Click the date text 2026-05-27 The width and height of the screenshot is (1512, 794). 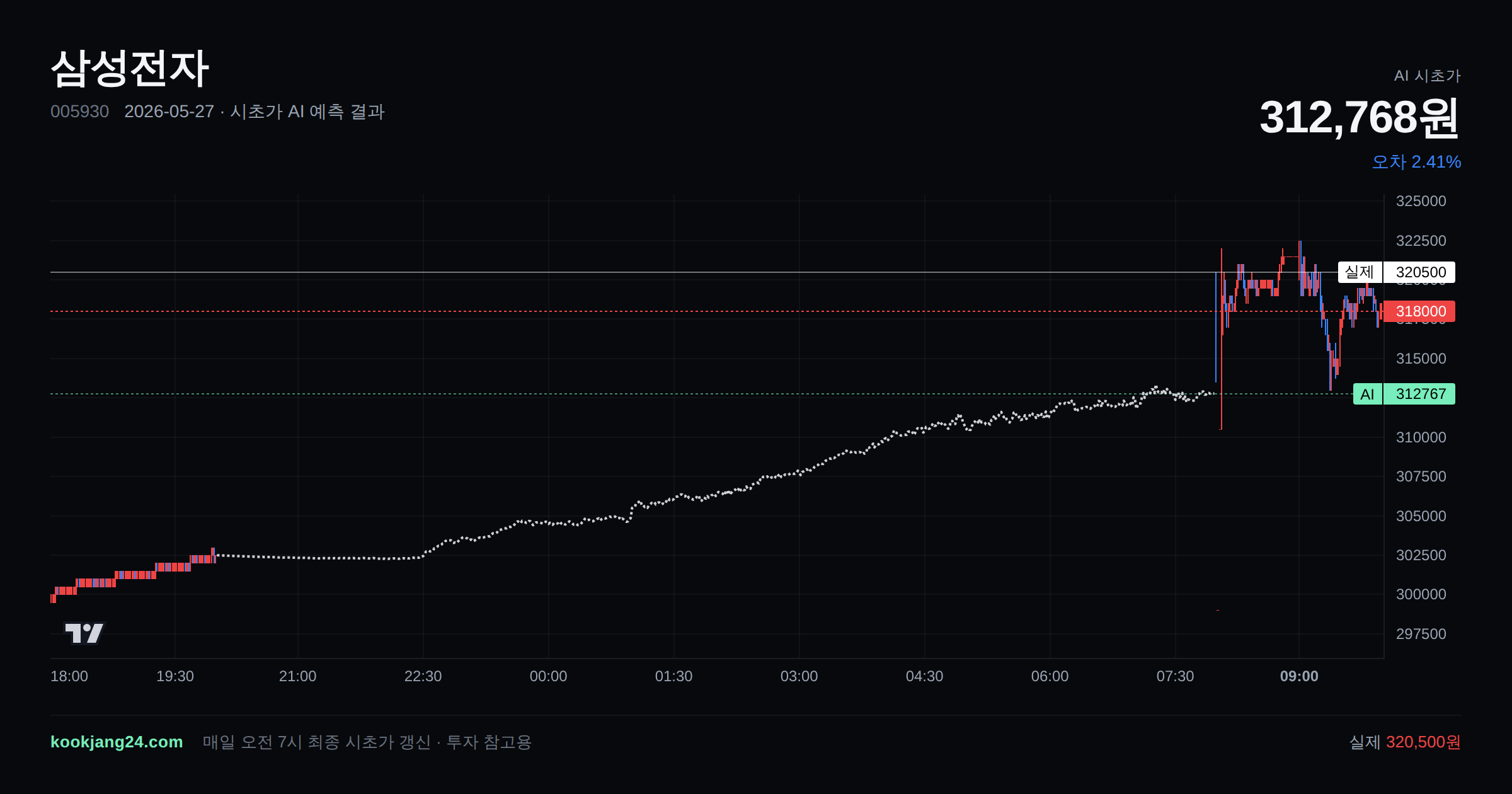click(169, 112)
